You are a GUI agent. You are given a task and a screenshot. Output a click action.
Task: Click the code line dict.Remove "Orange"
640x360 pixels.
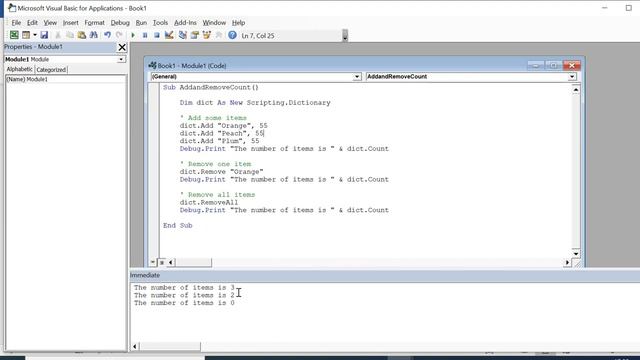[221, 172]
